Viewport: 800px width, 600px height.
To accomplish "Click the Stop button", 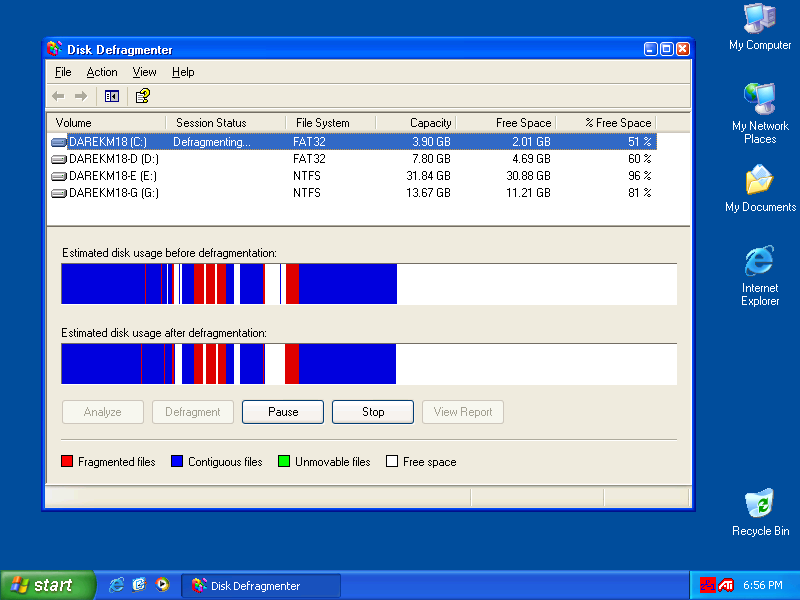I will click(373, 412).
